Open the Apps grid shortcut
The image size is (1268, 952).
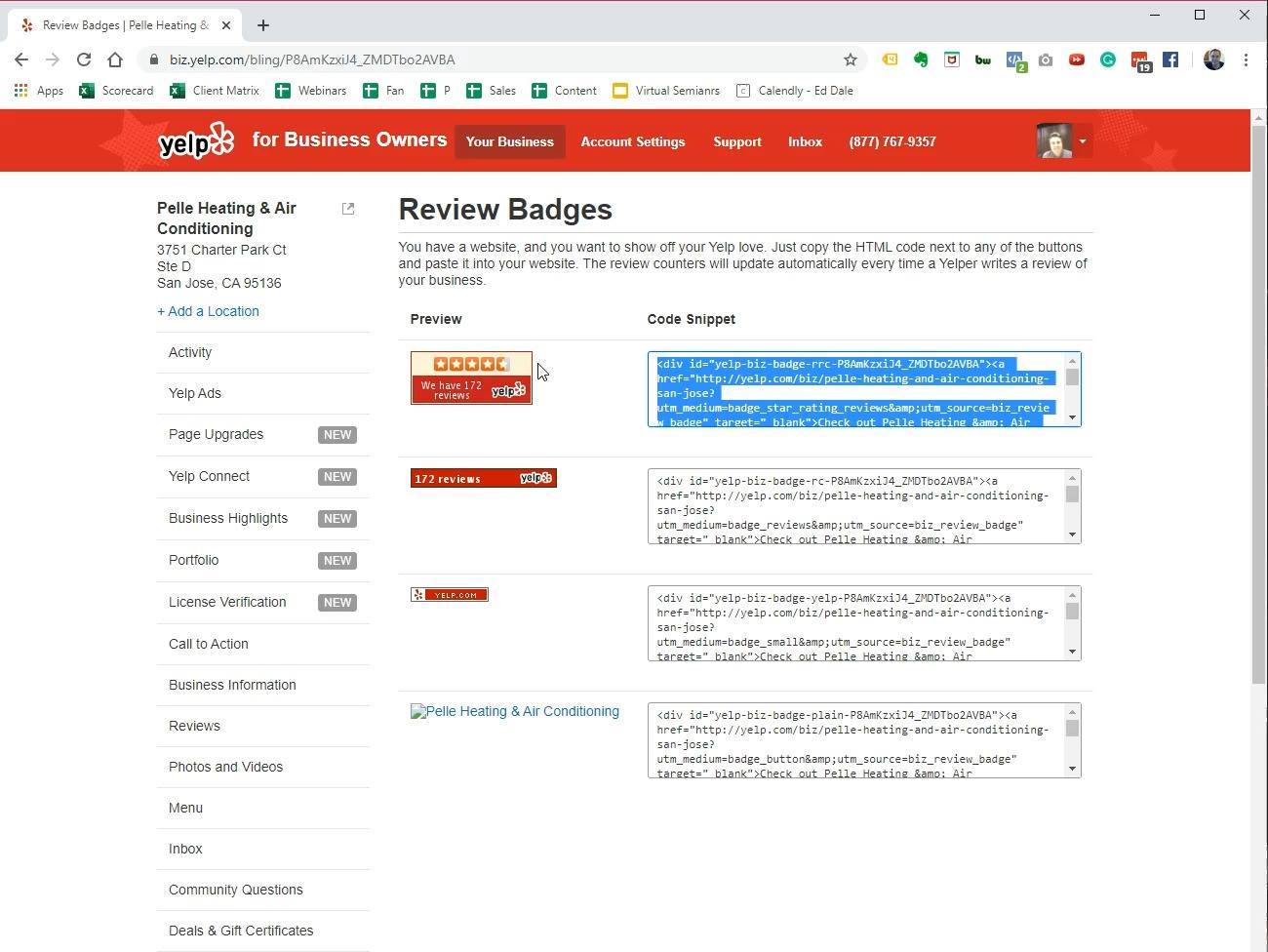click(39, 91)
